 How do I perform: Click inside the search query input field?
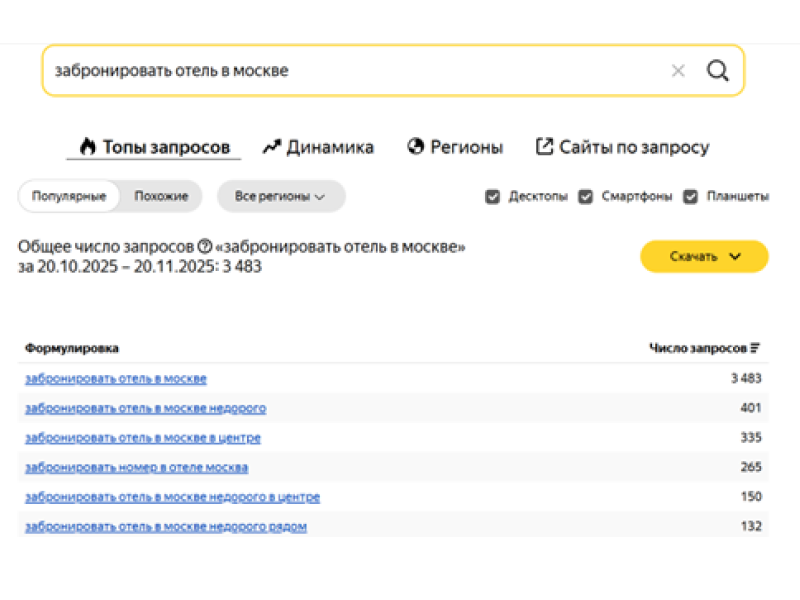tap(350, 71)
